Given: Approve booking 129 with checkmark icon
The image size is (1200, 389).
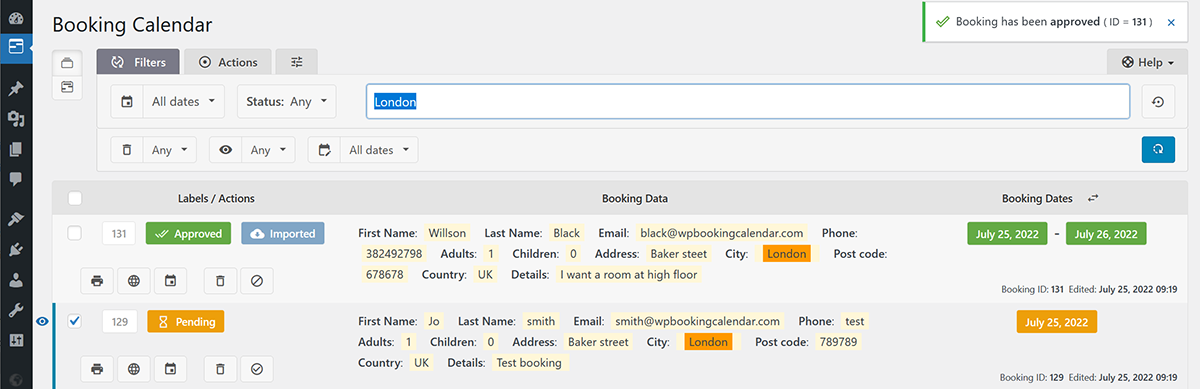Looking at the screenshot, I should point(257,369).
